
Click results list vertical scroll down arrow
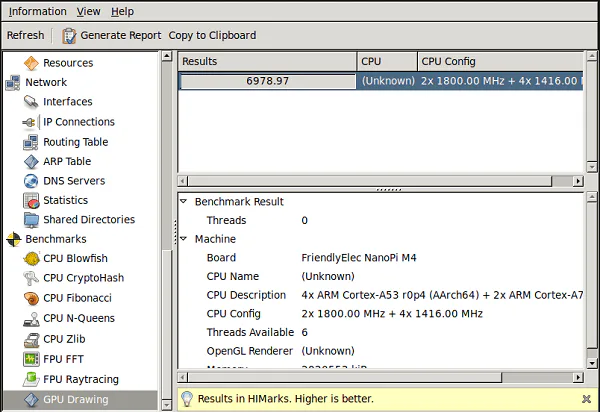click(x=592, y=167)
